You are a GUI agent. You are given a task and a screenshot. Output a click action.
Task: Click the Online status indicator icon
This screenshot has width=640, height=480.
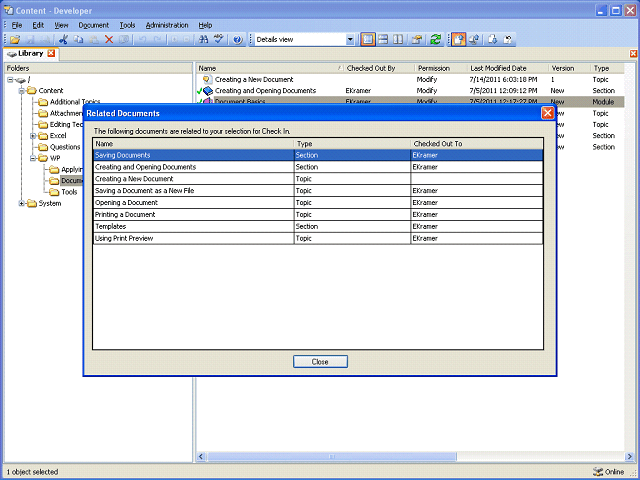tap(598, 471)
